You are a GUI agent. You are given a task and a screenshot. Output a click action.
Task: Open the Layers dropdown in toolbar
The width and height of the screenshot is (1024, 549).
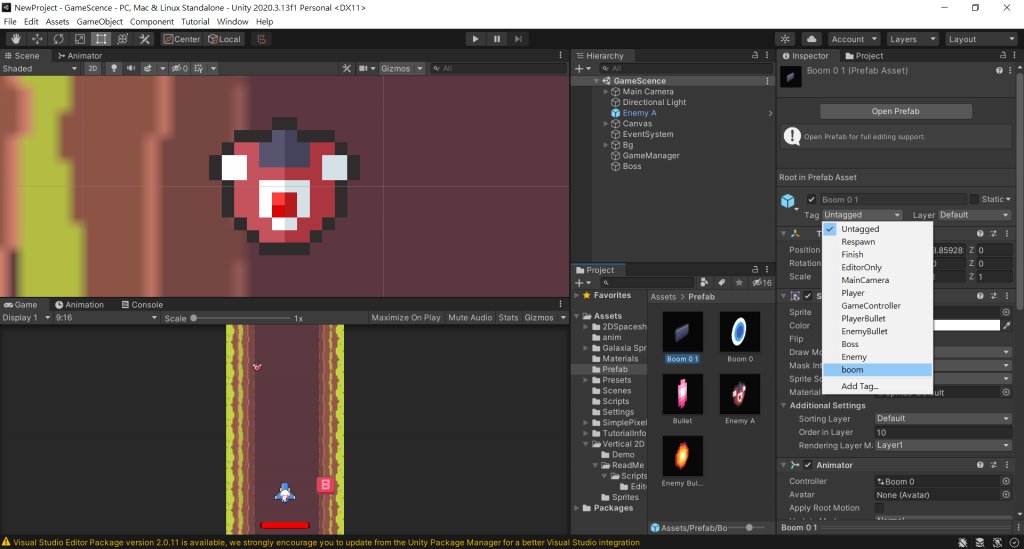pyautogui.click(x=910, y=39)
